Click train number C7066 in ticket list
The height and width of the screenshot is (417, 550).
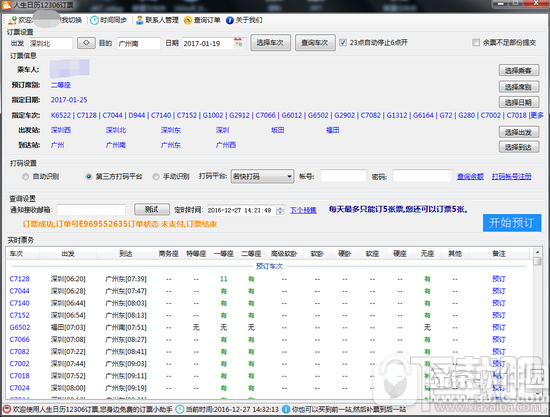(20, 339)
